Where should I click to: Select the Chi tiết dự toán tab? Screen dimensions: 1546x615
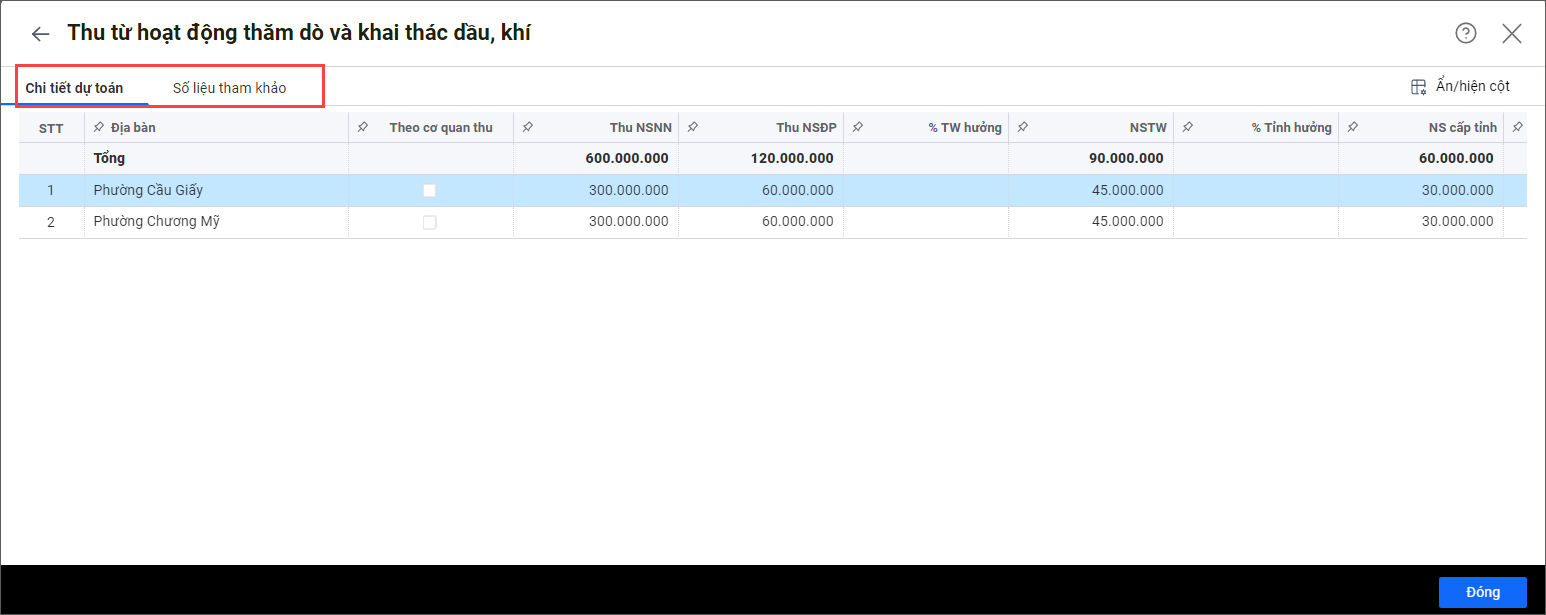[x=74, y=88]
